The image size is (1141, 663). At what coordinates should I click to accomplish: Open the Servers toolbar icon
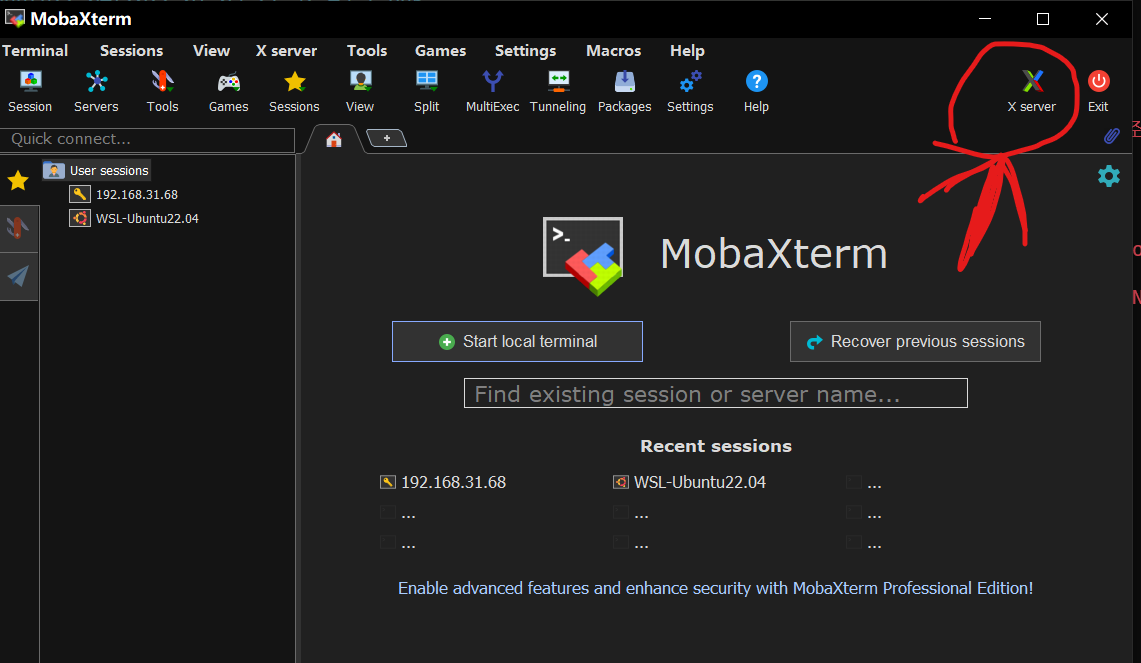[x=96, y=92]
